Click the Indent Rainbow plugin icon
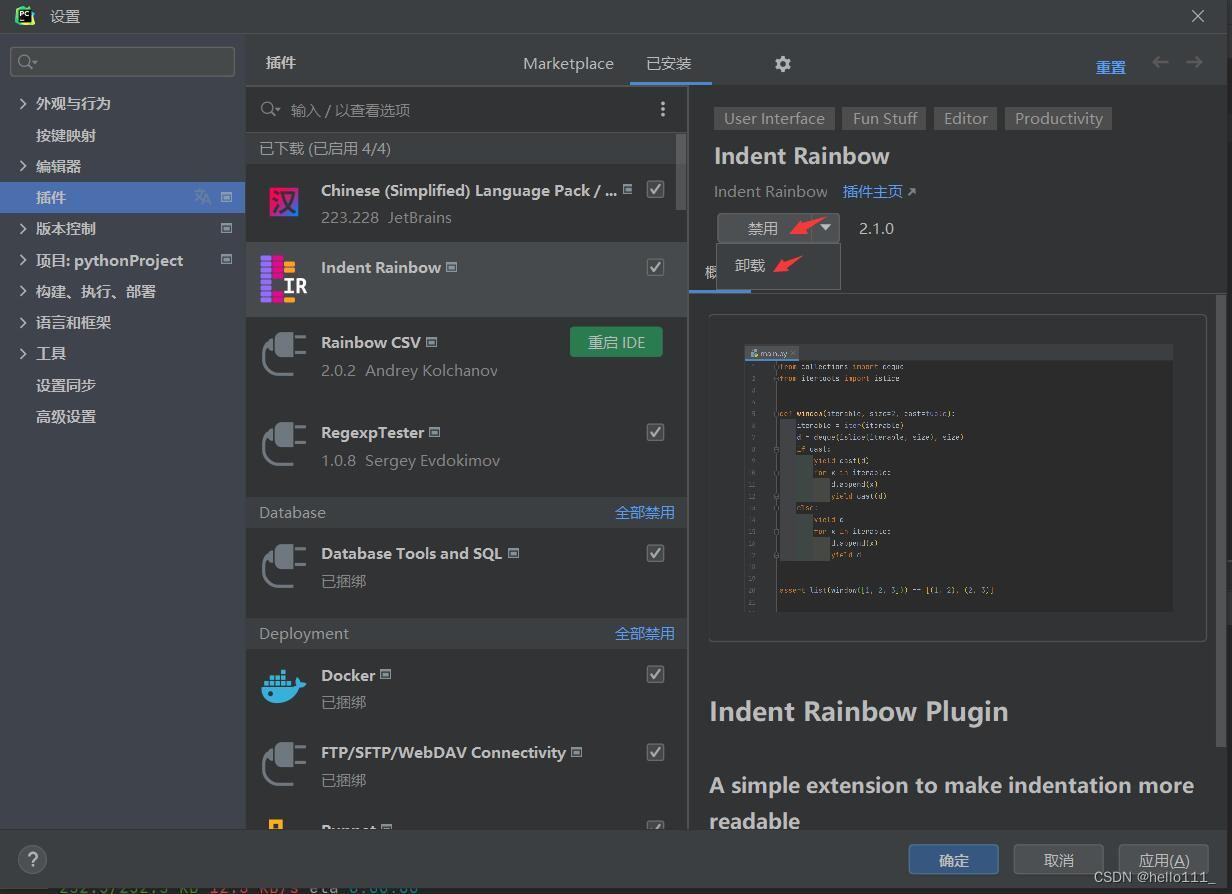 (x=284, y=279)
